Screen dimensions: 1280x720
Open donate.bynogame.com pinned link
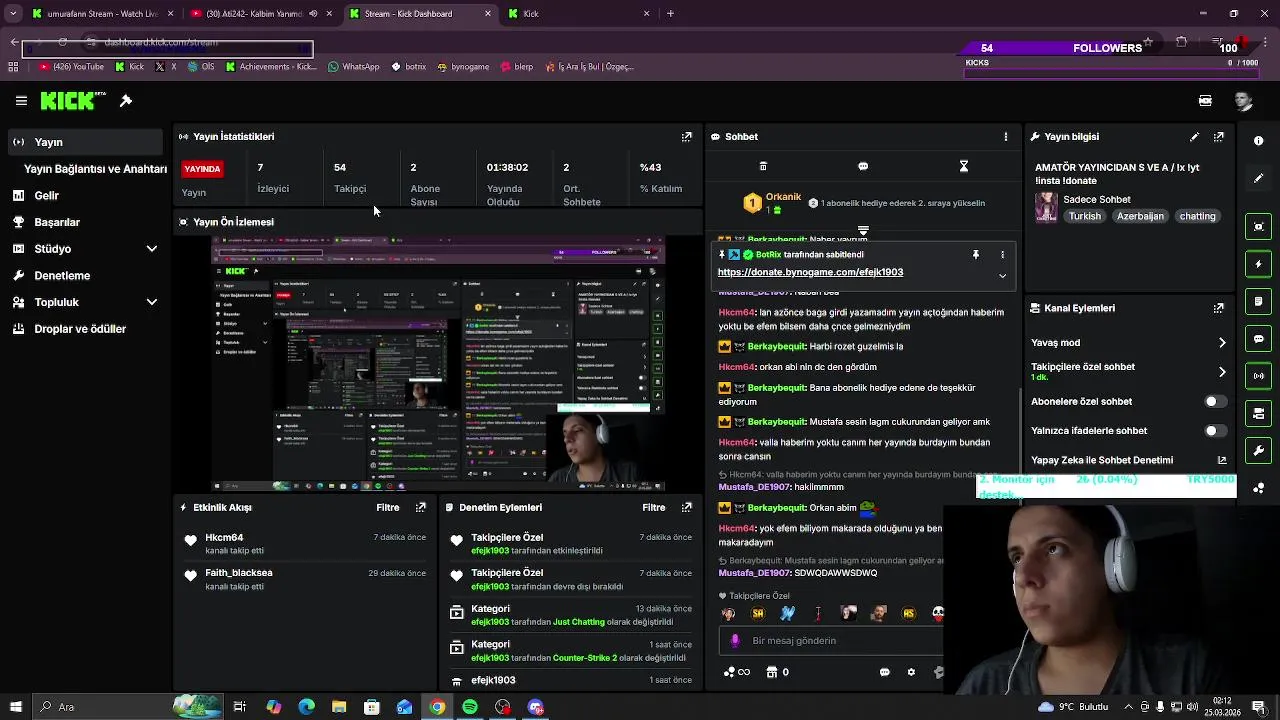pyautogui.click(x=810, y=272)
